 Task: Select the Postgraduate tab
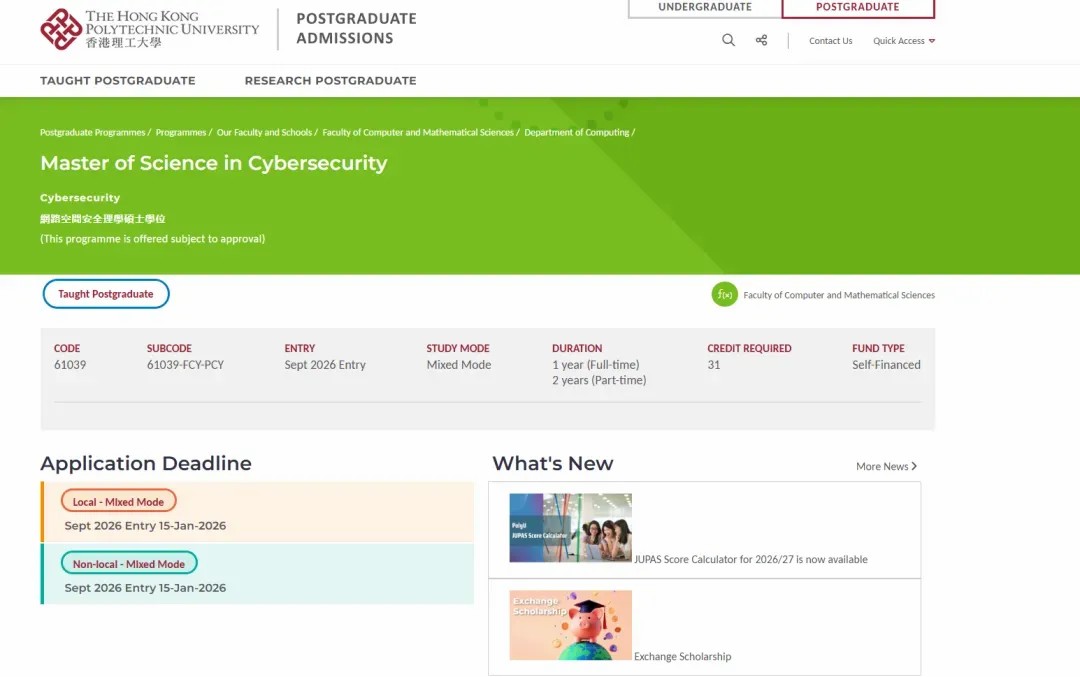pyautogui.click(x=857, y=8)
